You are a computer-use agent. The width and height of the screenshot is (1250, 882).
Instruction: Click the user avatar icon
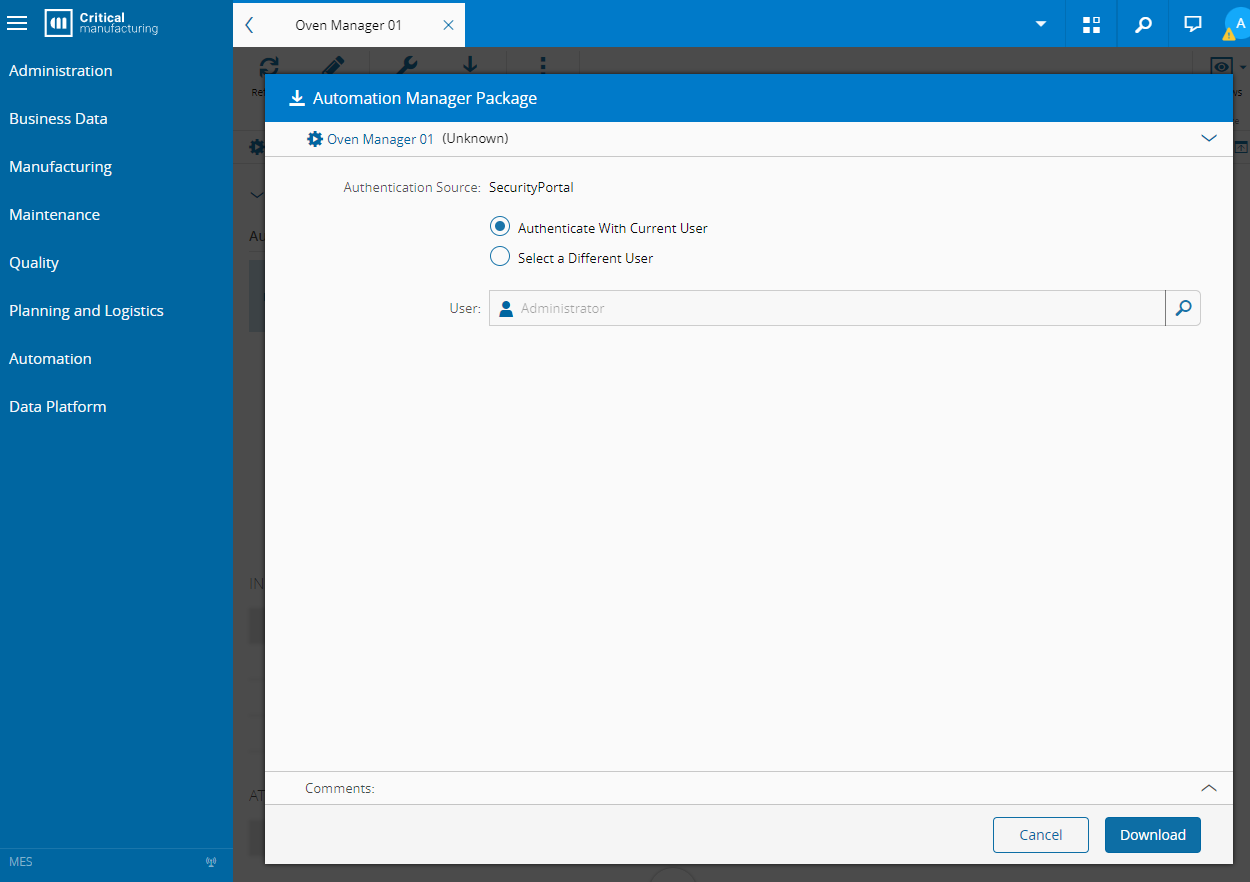coord(1238,24)
